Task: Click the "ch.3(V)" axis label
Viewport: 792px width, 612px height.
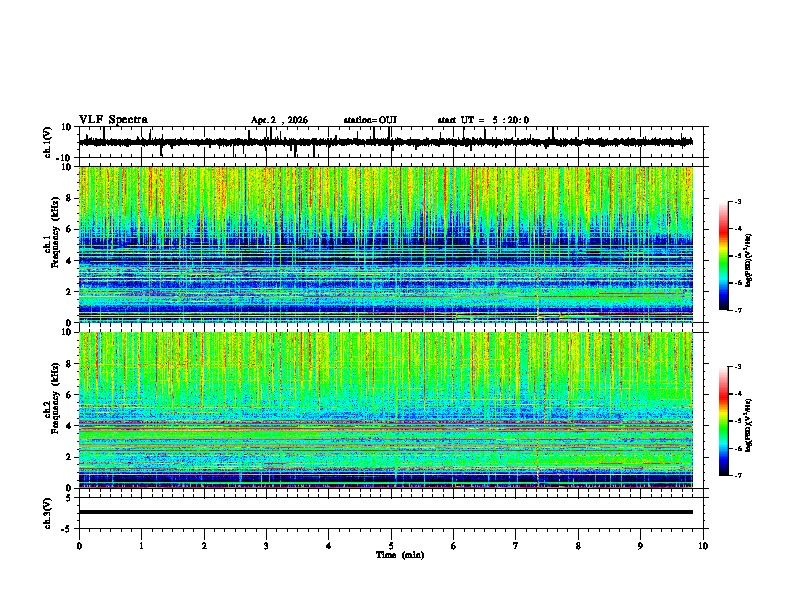Action: coord(48,513)
